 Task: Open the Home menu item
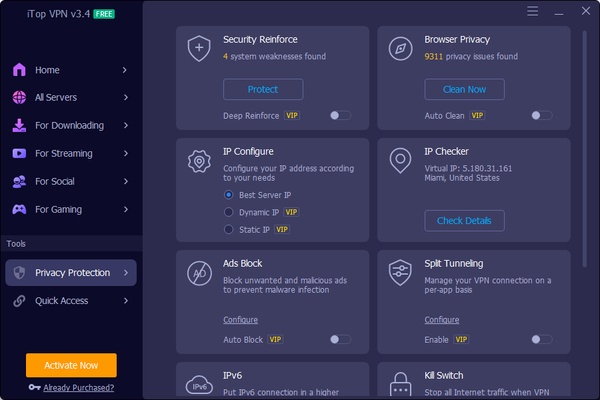pyautogui.click(x=71, y=70)
